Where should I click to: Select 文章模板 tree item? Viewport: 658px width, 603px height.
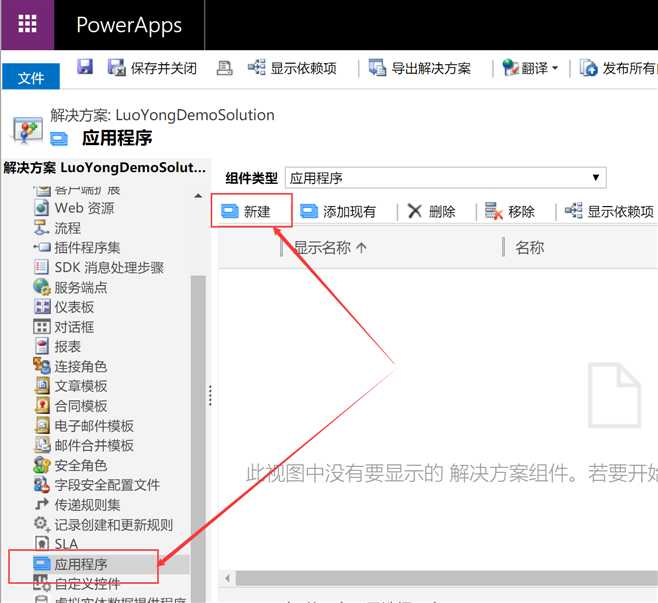(x=70, y=386)
